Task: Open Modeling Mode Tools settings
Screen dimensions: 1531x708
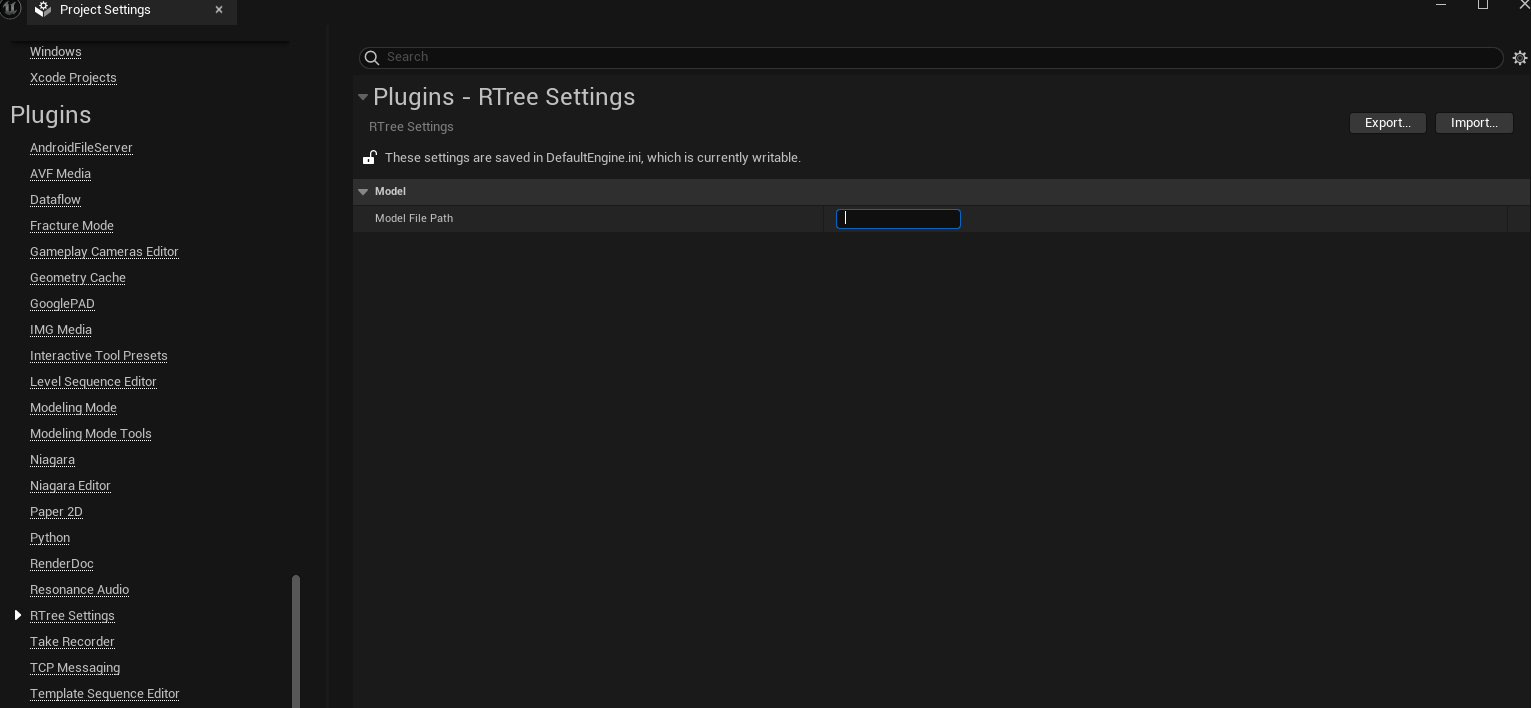Action: (x=91, y=434)
